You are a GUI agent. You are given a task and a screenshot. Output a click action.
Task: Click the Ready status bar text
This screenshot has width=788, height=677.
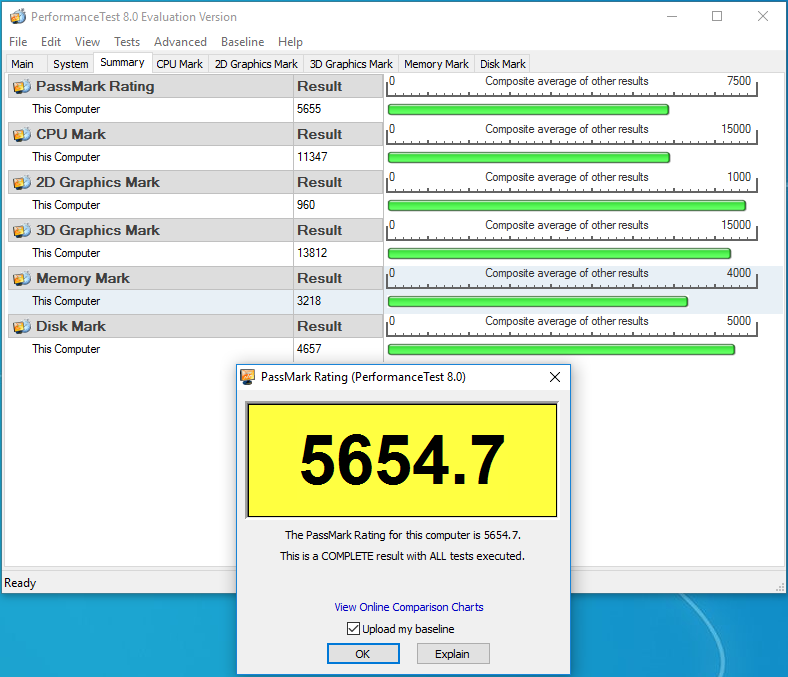pos(20,583)
